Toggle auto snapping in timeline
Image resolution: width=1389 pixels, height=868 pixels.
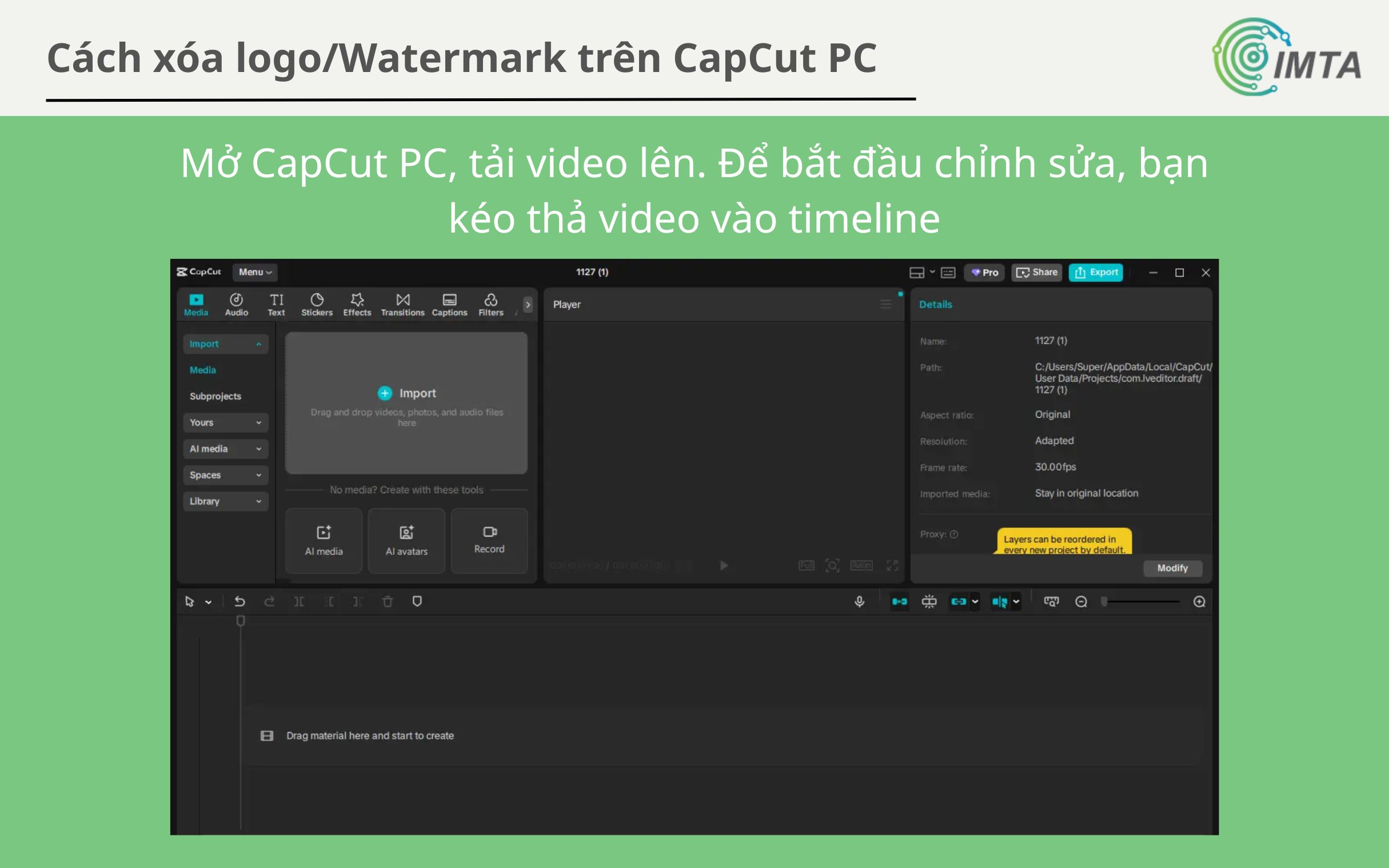pyautogui.click(x=929, y=601)
